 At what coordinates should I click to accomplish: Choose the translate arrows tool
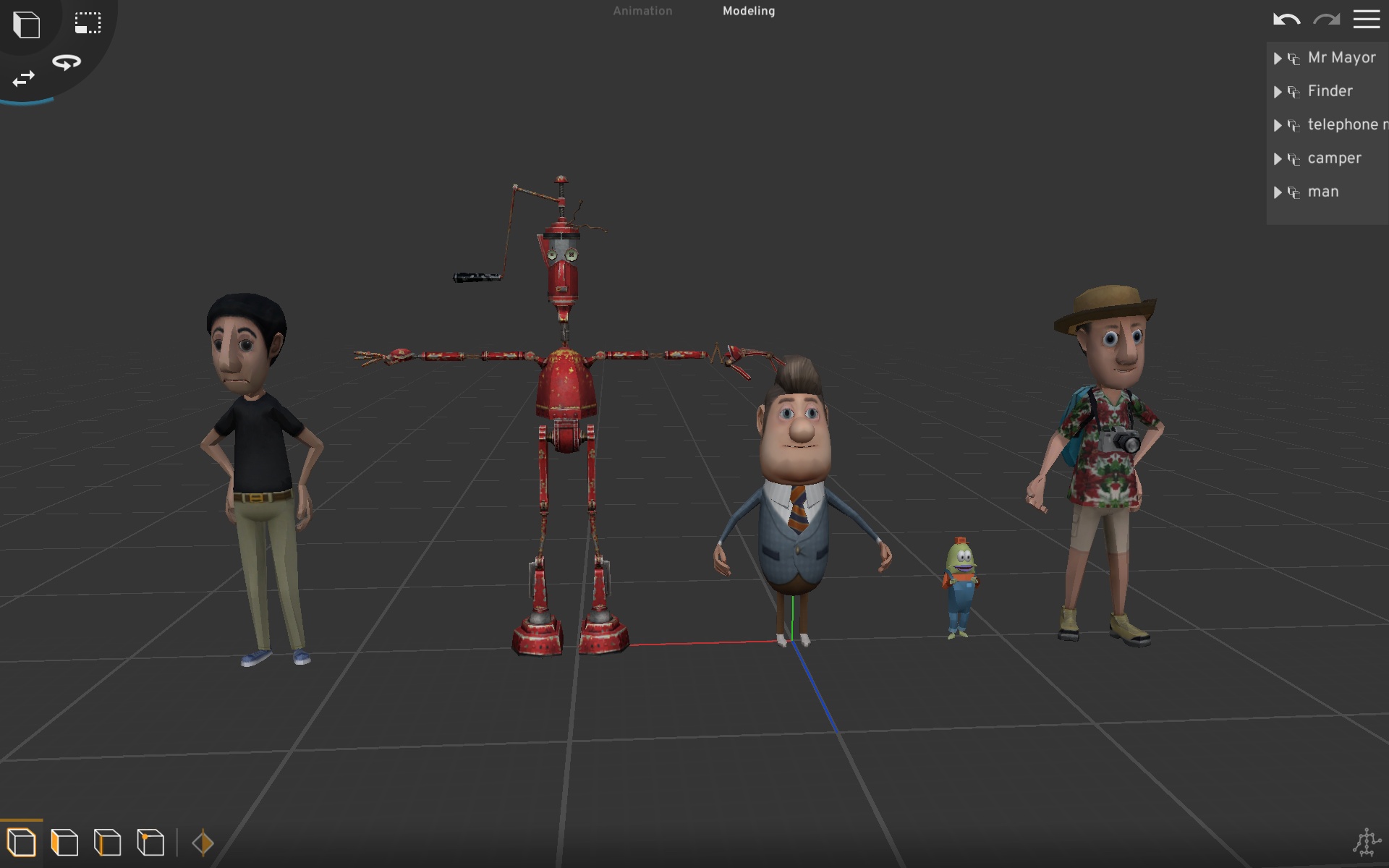pyautogui.click(x=23, y=77)
